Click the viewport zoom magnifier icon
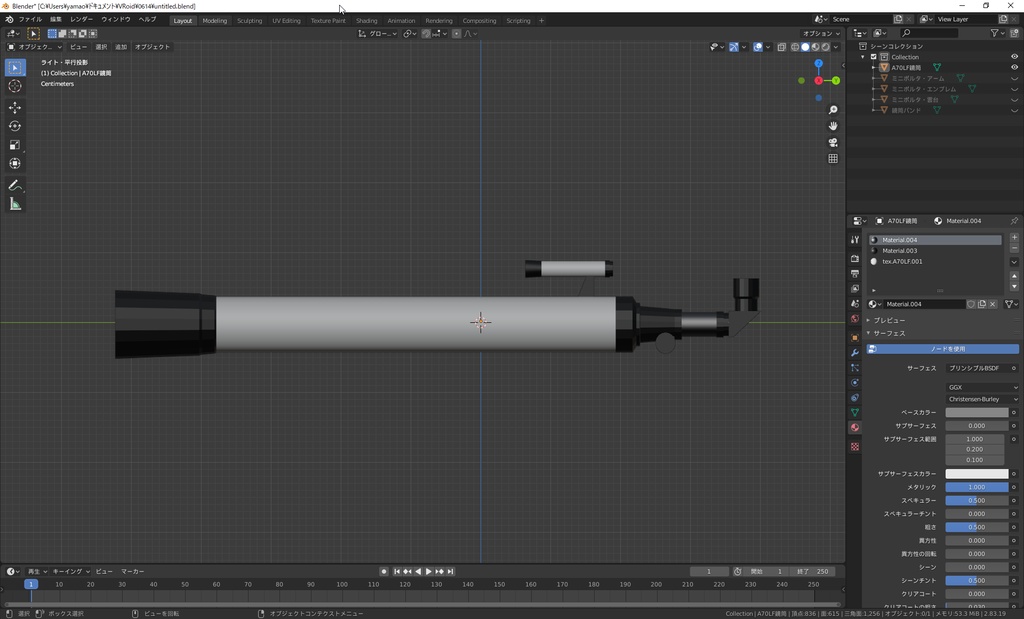This screenshot has width=1024, height=619. (x=833, y=110)
